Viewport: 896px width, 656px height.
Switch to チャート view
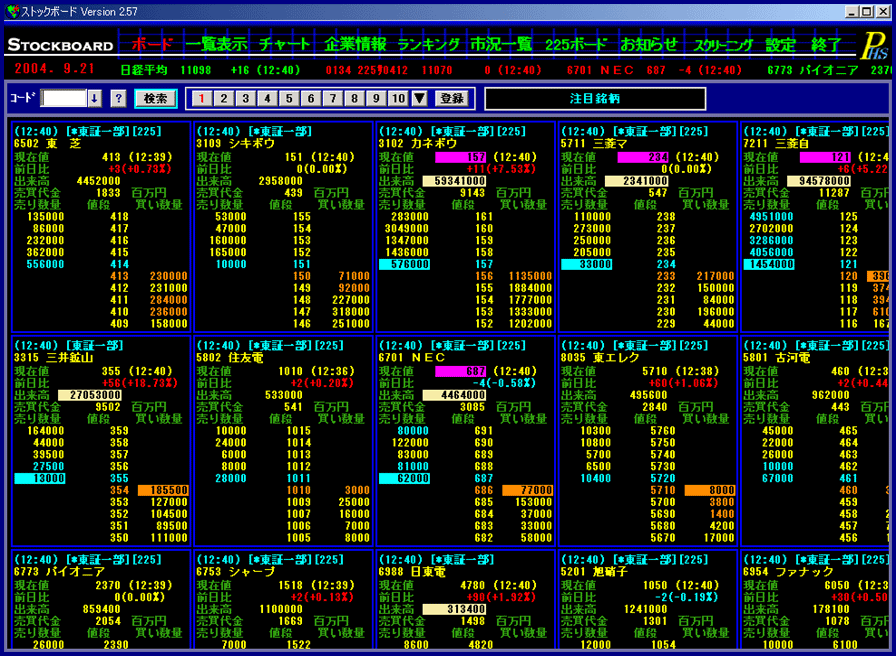pyautogui.click(x=285, y=45)
